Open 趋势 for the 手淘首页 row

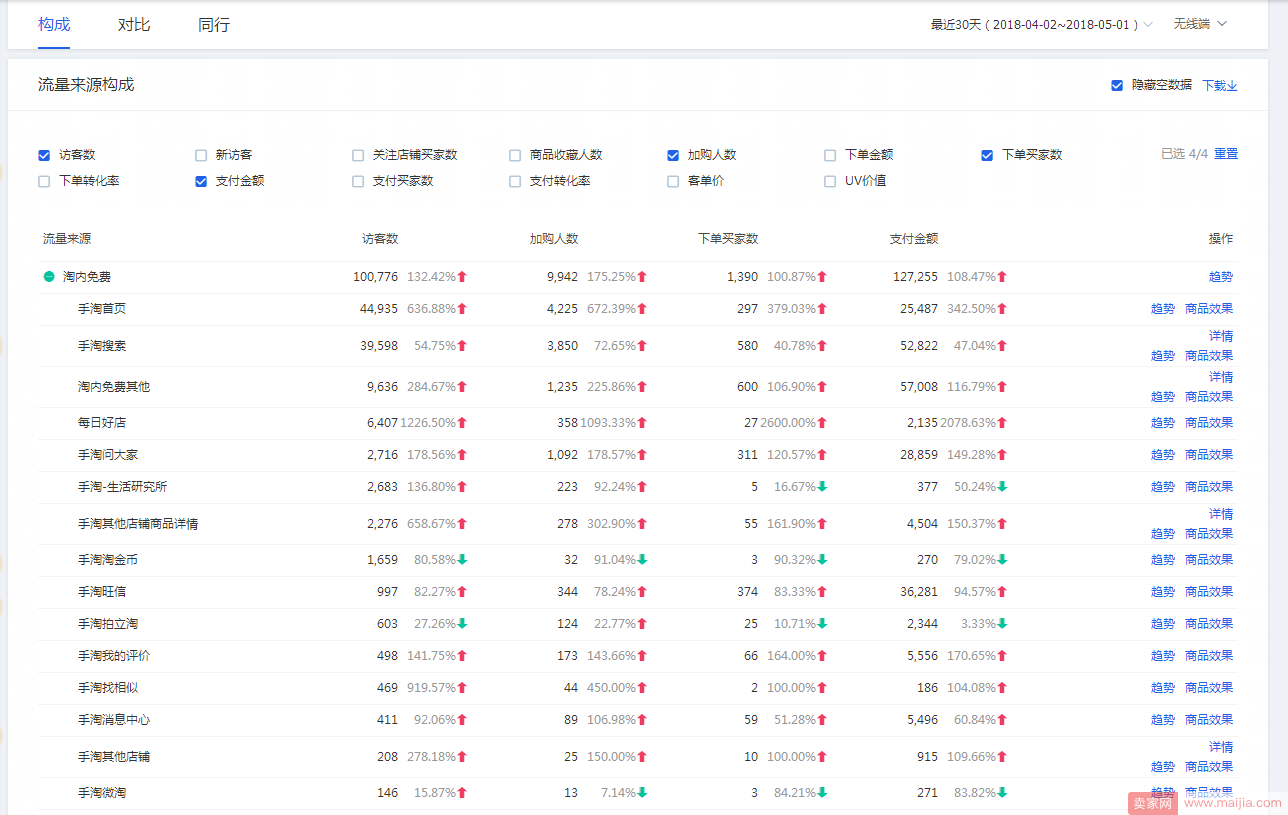pyautogui.click(x=1163, y=309)
